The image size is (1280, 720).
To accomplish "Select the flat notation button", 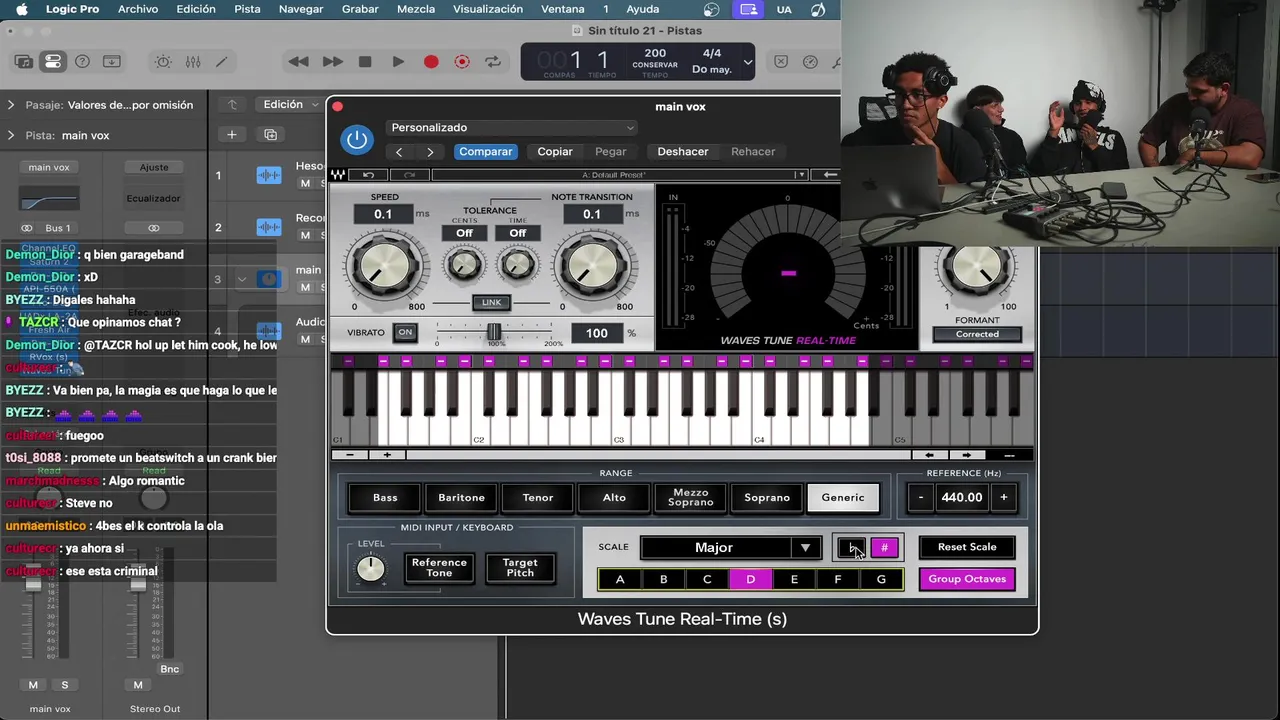I will point(852,547).
